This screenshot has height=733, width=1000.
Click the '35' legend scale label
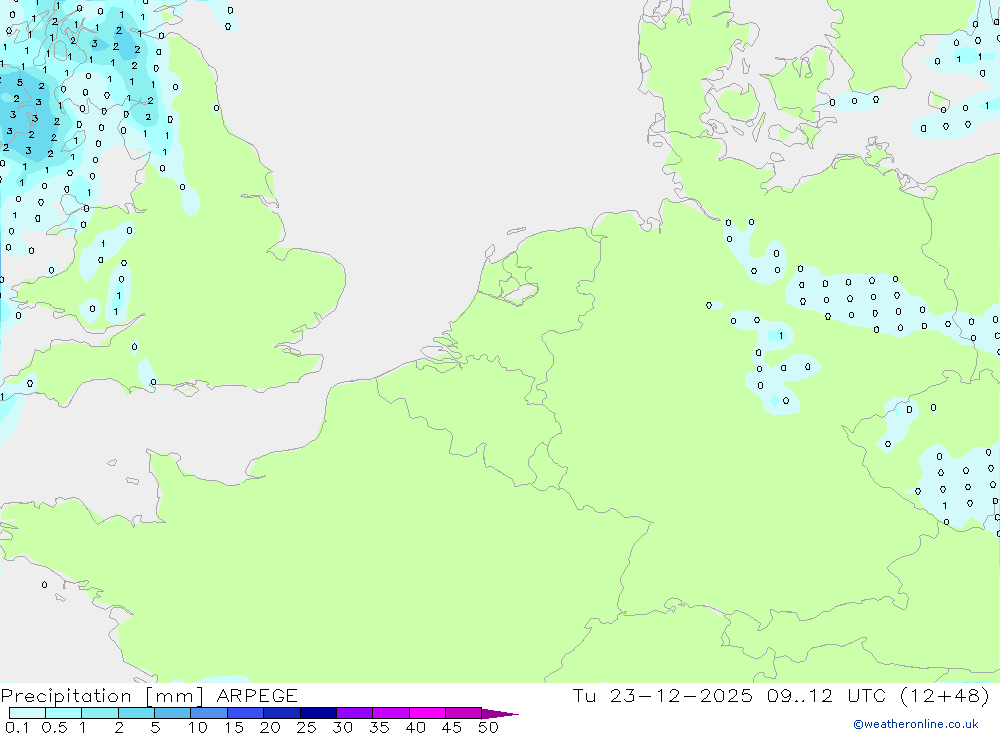pos(379,727)
